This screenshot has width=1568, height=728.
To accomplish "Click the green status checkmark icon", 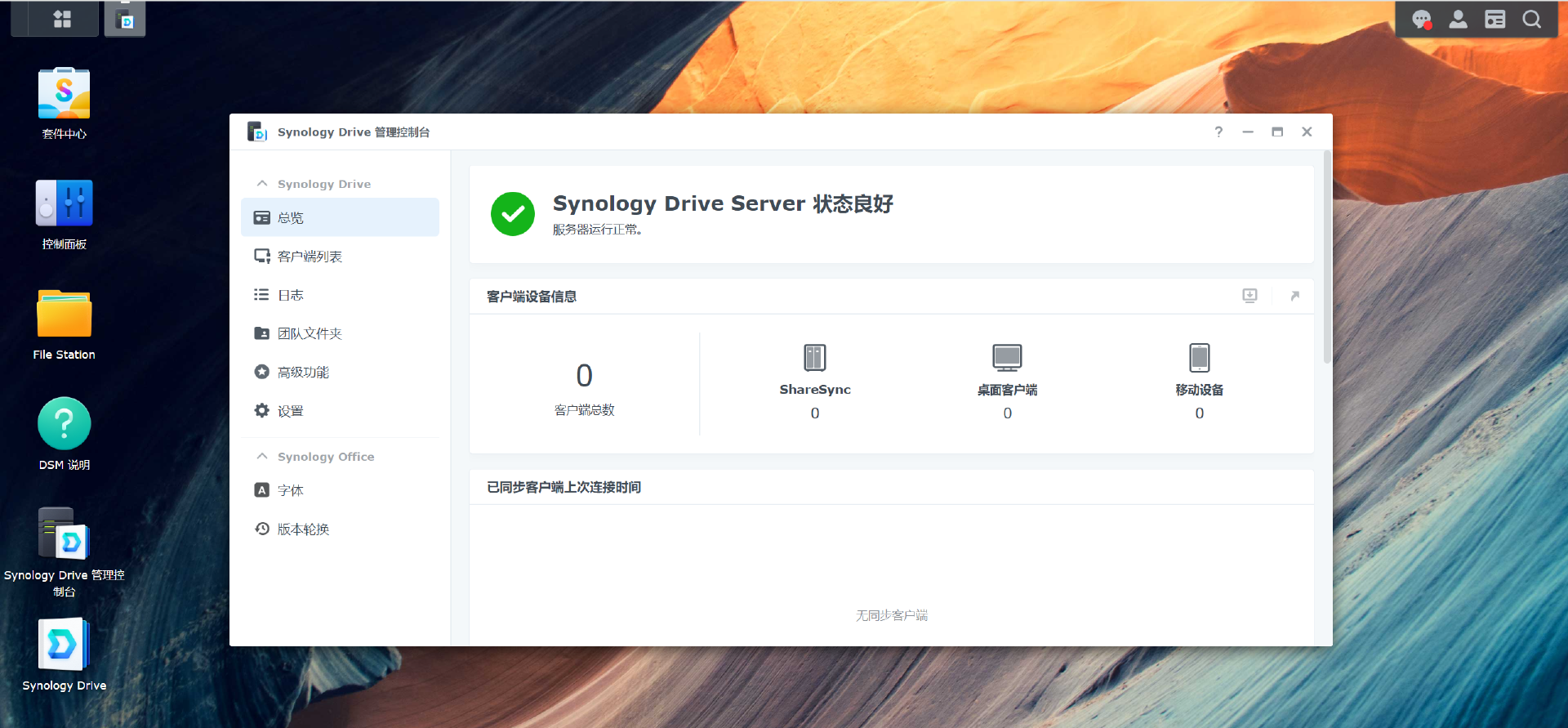I will point(513,214).
